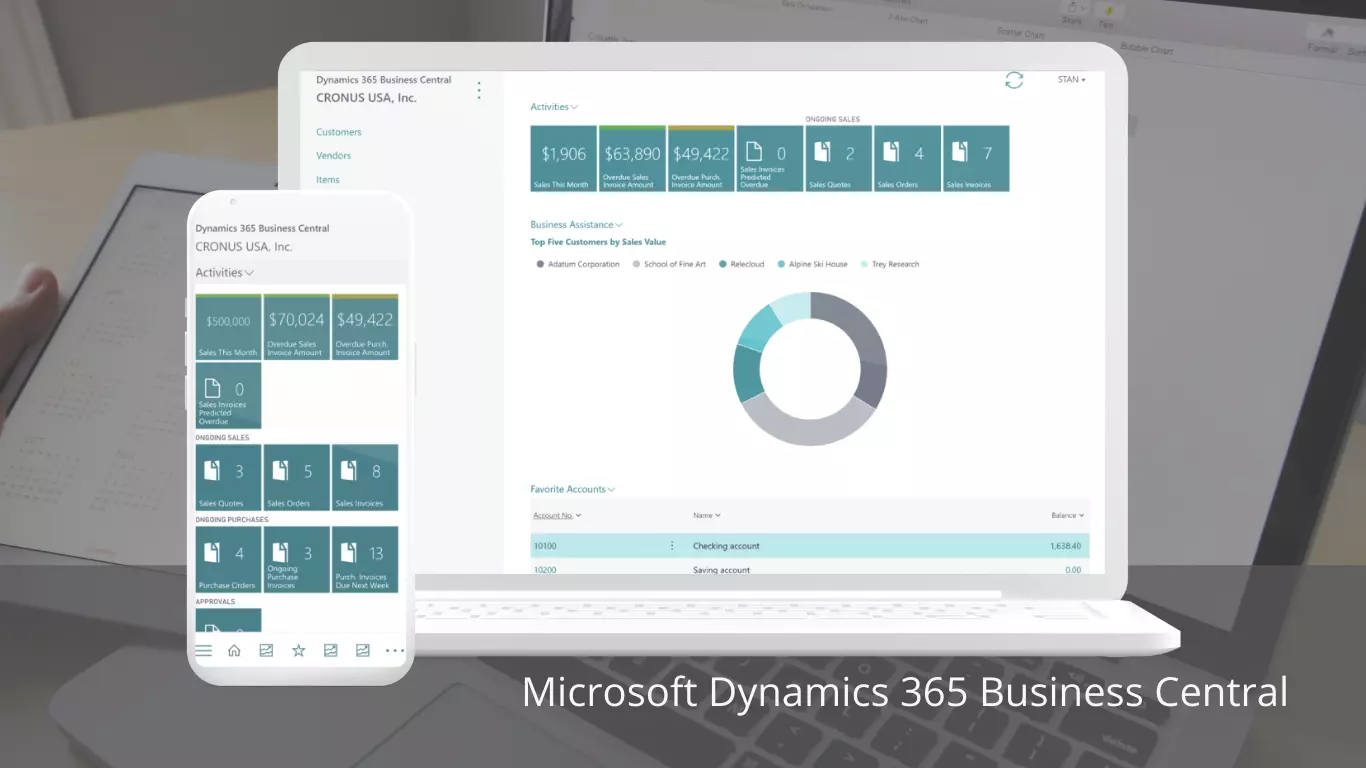Viewport: 1366px width, 768px height.
Task: Open the vertical dots menu beside CRONUS USA
Action: pos(479,90)
